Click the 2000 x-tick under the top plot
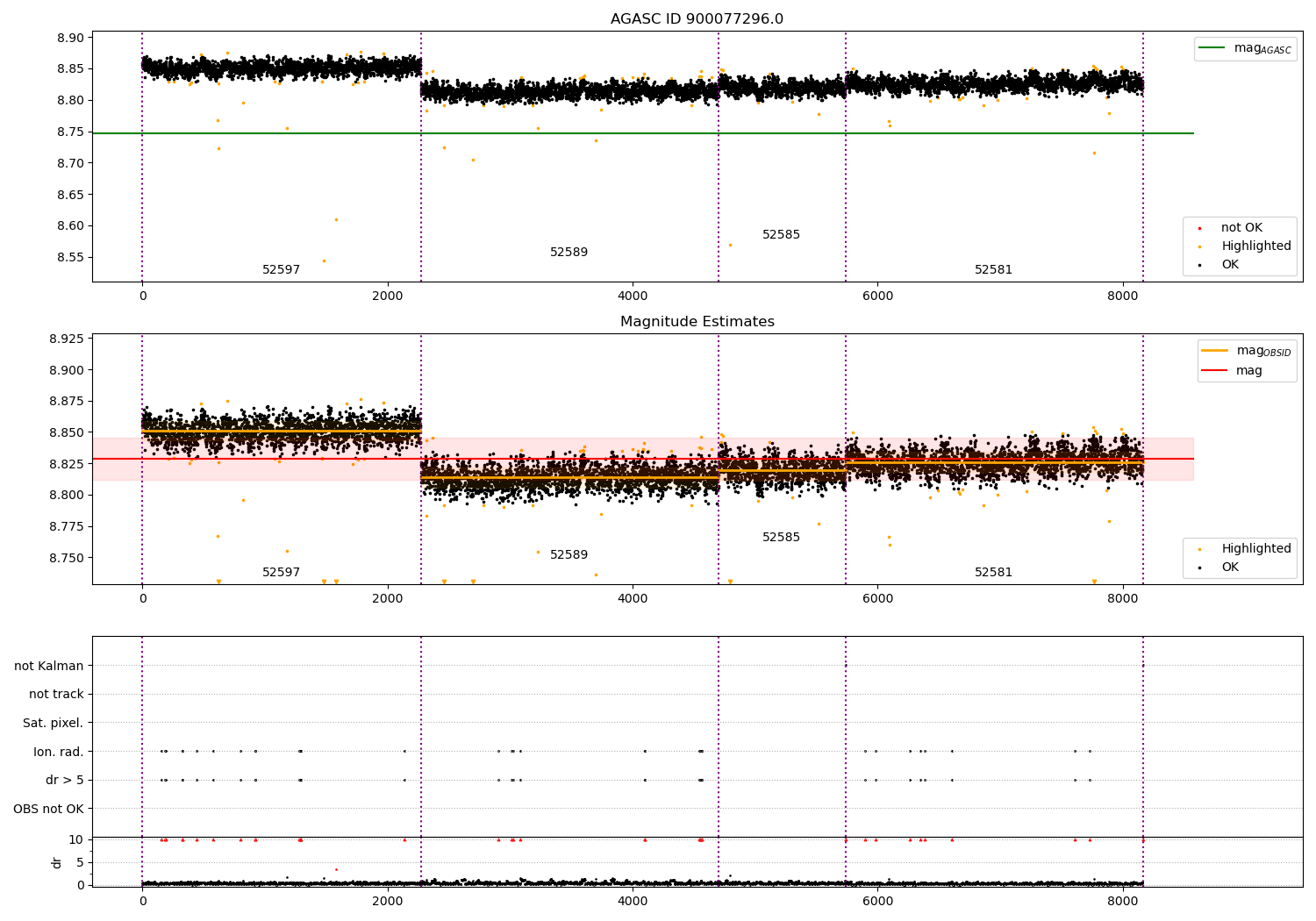1316x921 pixels. coord(388,296)
